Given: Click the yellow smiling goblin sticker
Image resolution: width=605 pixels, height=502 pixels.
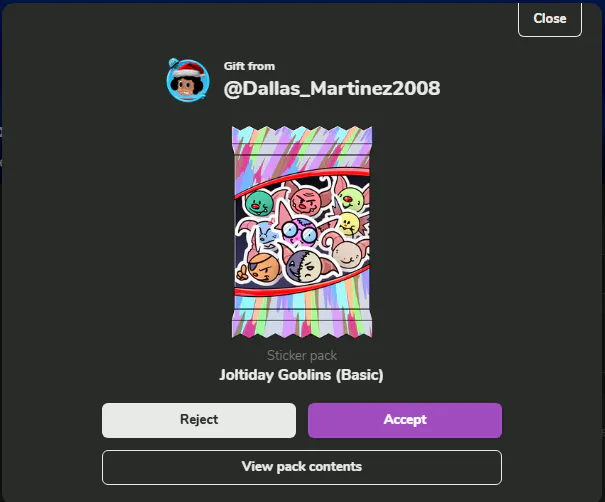Looking at the screenshot, I should (x=350, y=223).
